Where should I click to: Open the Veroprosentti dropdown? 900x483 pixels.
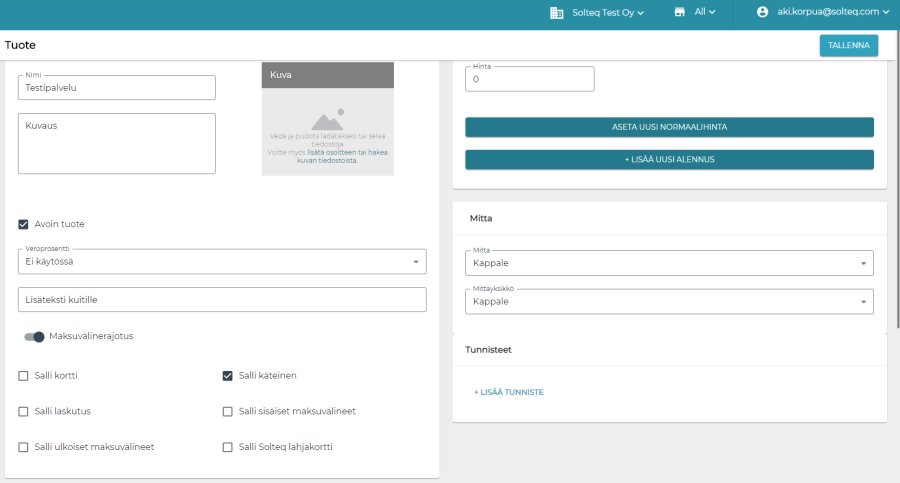click(x=222, y=262)
